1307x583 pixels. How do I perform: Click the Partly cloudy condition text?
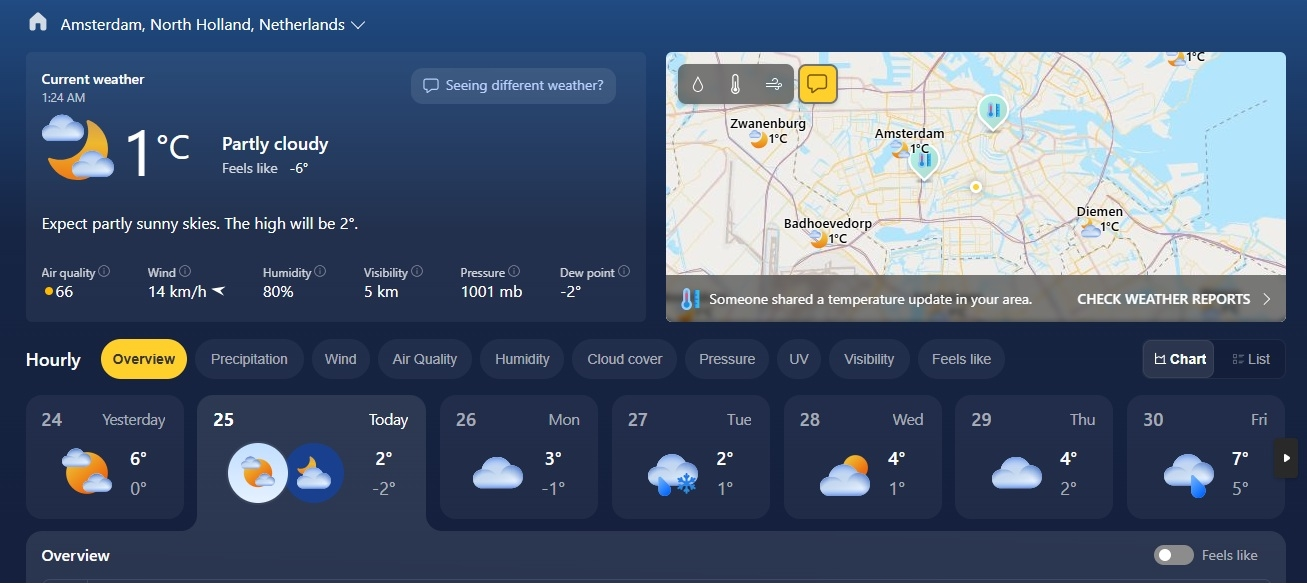point(275,144)
